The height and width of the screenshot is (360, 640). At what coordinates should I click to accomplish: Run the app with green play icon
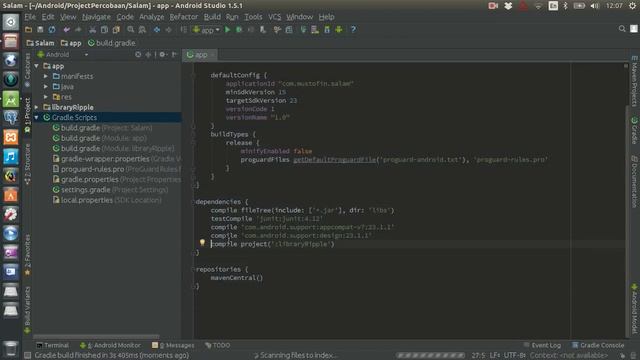click(227, 30)
